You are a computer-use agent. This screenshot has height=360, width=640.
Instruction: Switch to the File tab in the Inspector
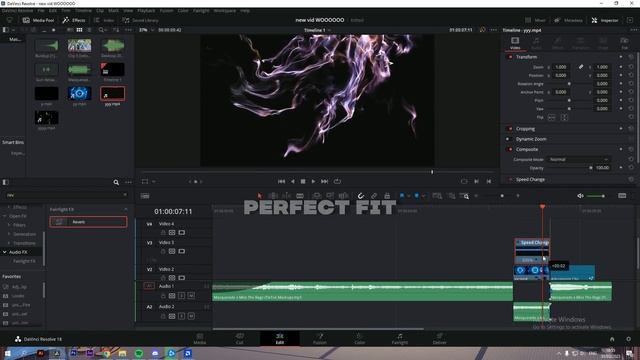[x=624, y=43]
